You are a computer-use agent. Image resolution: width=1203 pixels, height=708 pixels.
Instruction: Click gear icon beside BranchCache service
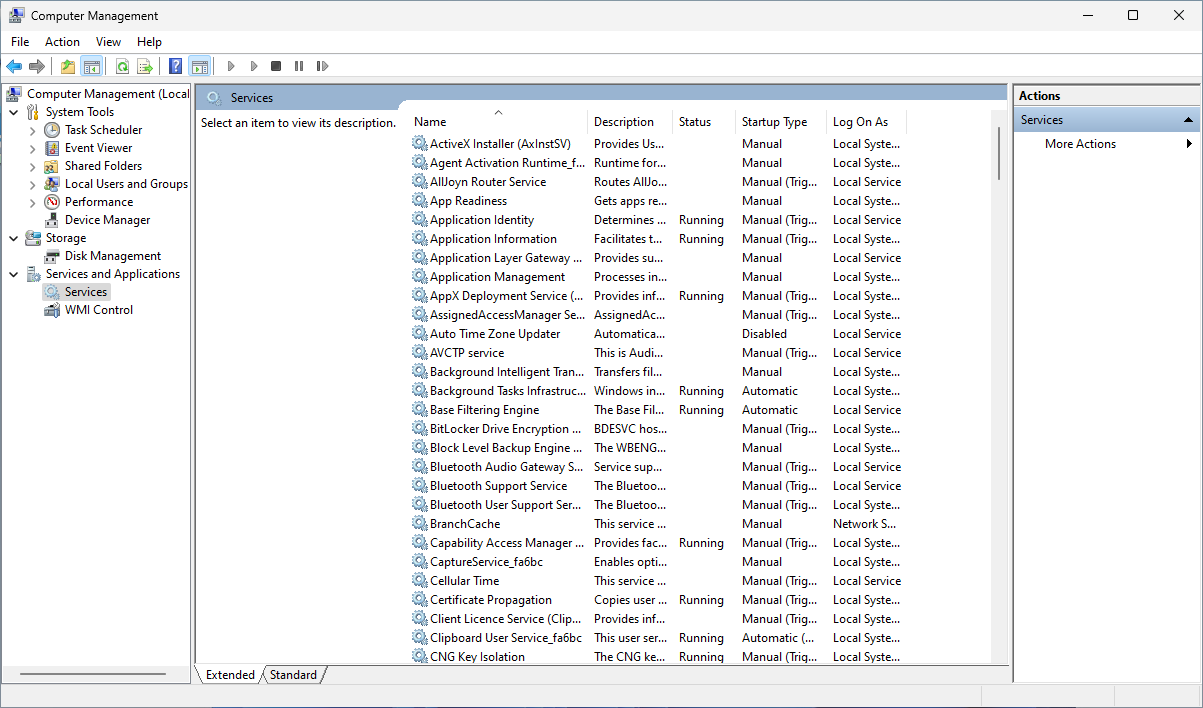[419, 524]
